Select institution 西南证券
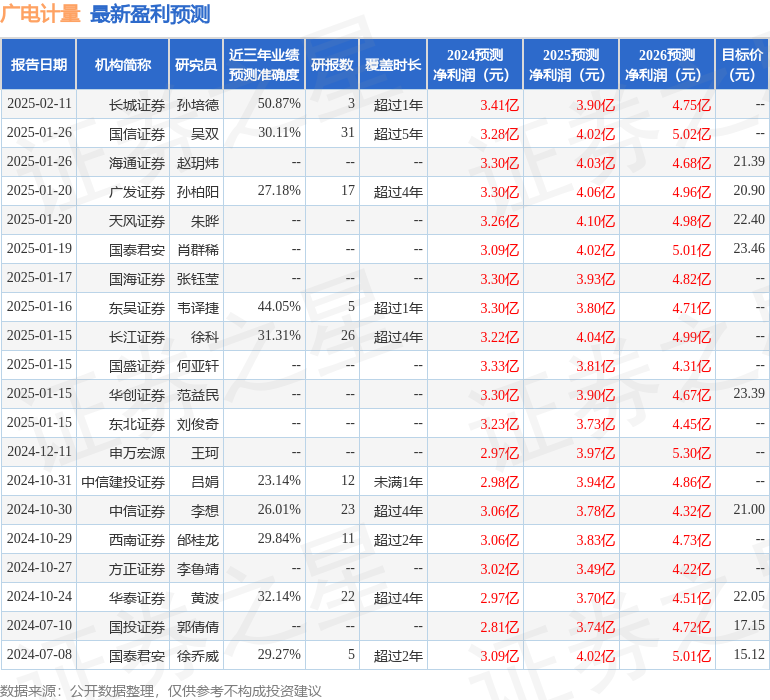This screenshot has height=700, width=770. tap(137, 539)
